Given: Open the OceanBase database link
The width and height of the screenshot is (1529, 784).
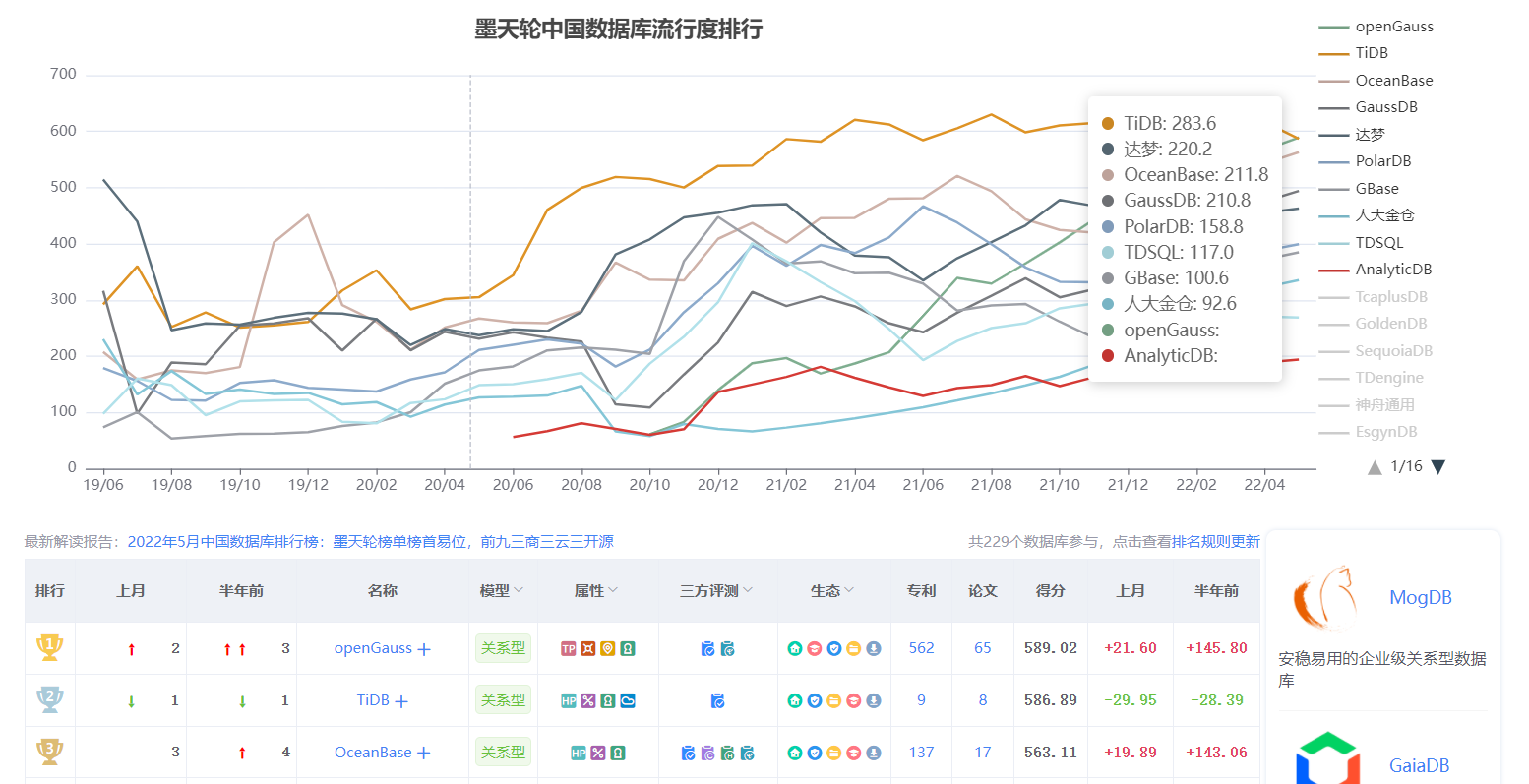Looking at the screenshot, I should pyautogui.click(x=373, y=753).
